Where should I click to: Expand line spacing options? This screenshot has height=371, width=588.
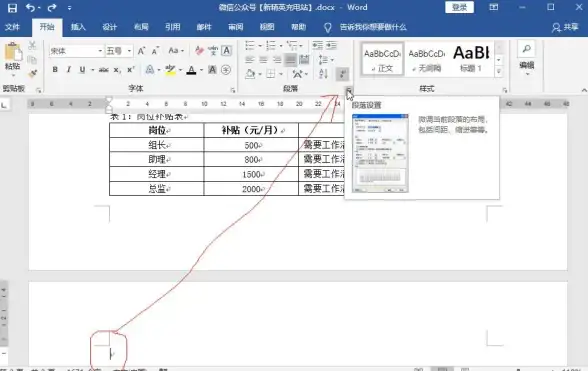tap(326, 59)
